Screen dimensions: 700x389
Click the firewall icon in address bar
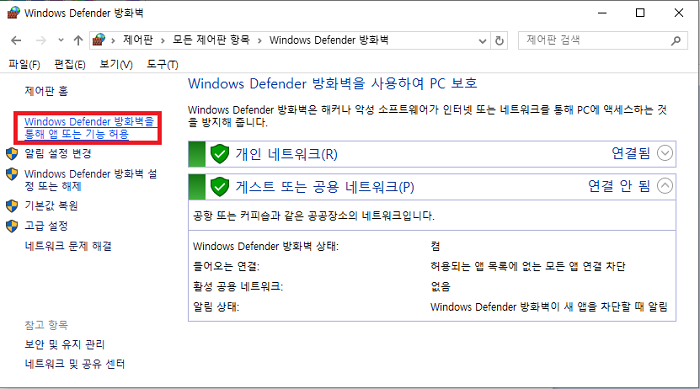click(x=99, y=40)
